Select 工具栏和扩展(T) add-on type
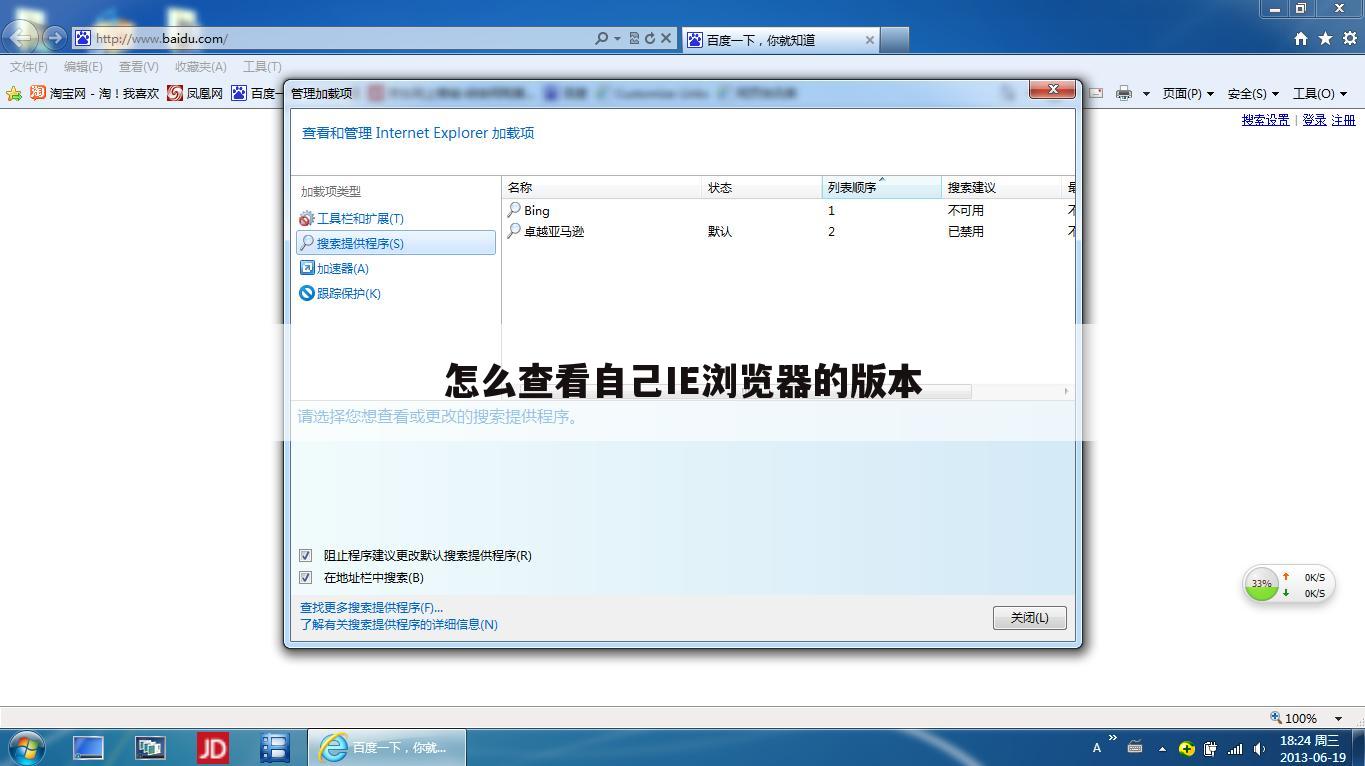1365x766 pixels. tap(351, 218)
